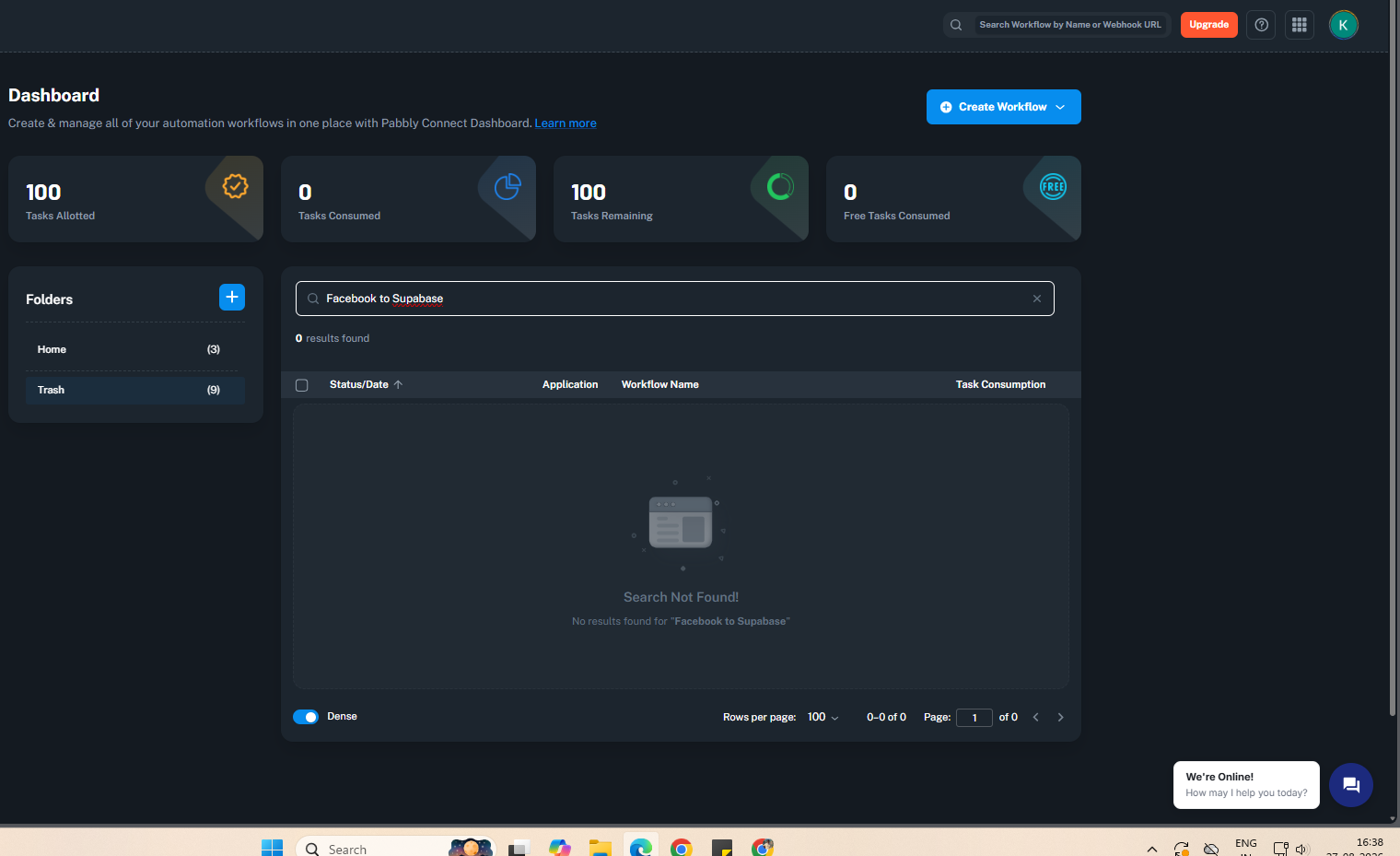Click the Tasks Remaining label
Image resolution: width=1400 pixels, height=856 pixels.
pyautogui.click(x=612, y=216)
